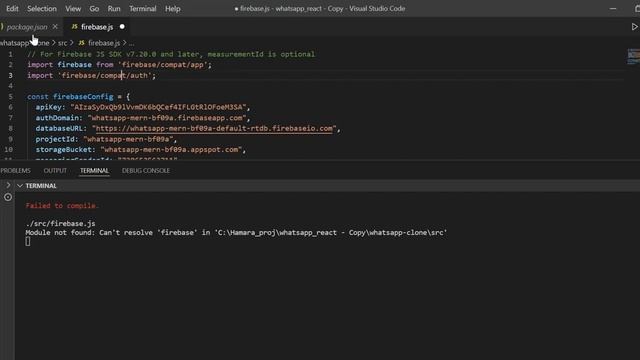The height and width of the screenshot is (360, 640).
Task: Expand the side arrow next to TERMINAL
Action: point(8,185)
